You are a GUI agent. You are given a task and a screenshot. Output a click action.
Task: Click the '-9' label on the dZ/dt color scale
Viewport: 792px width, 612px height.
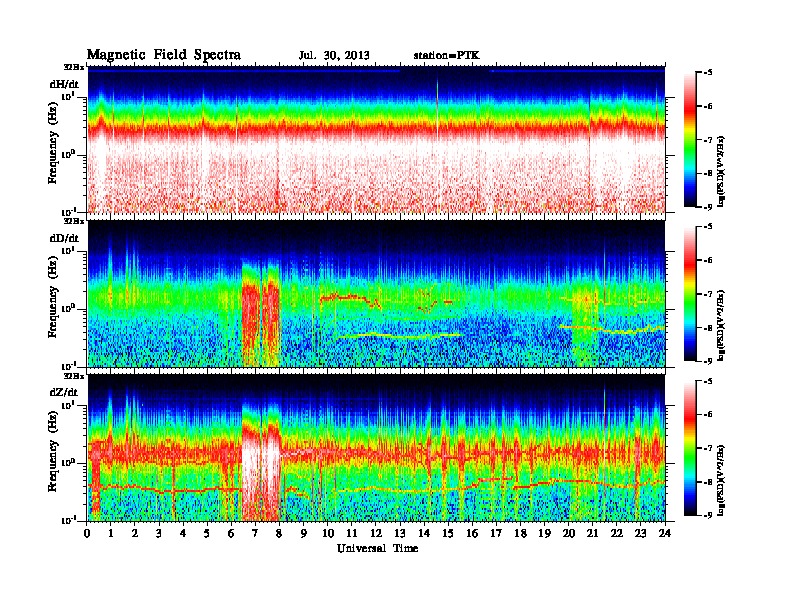point(707,515)
